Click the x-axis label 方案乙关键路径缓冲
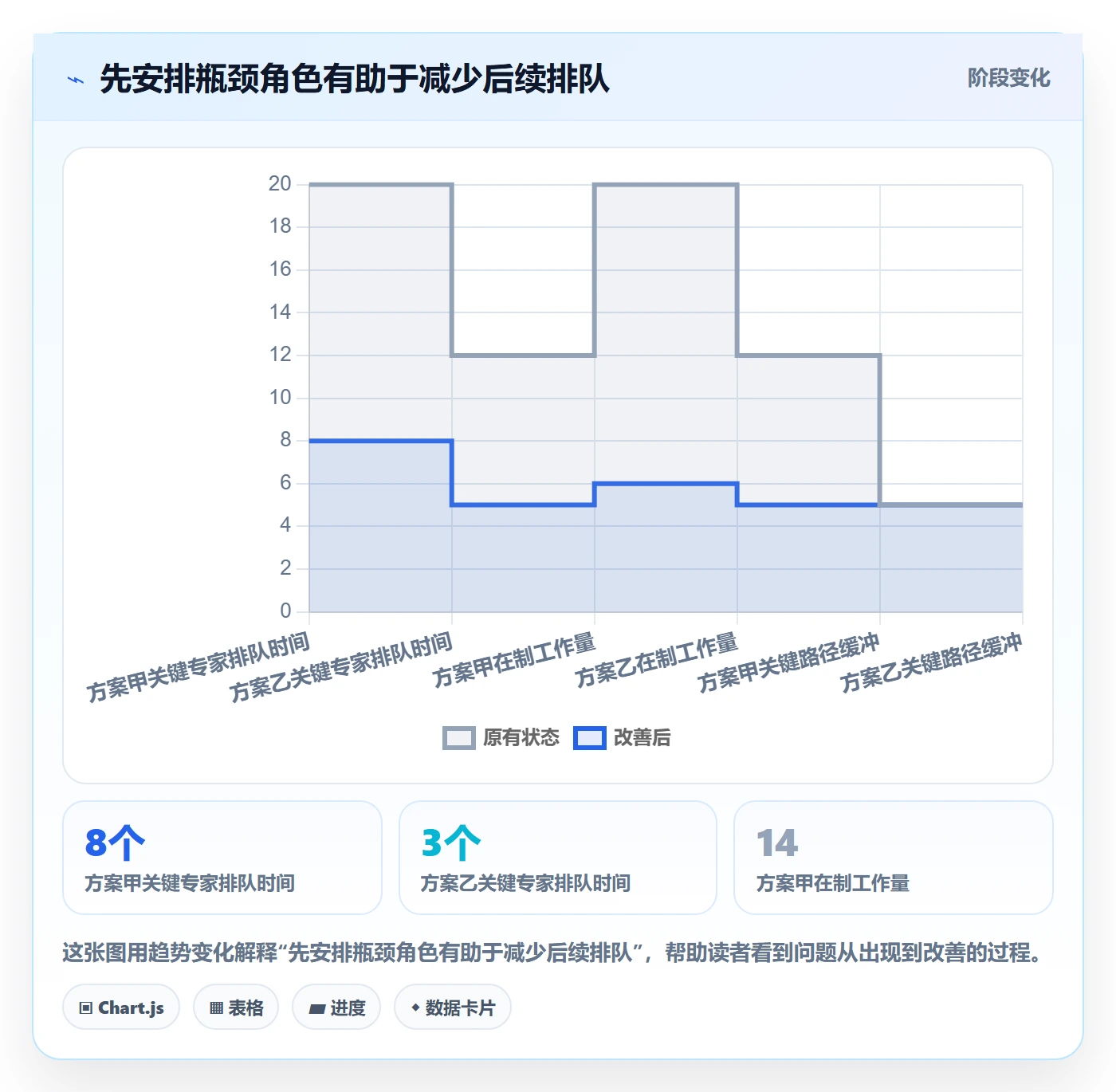 [931, 663]
